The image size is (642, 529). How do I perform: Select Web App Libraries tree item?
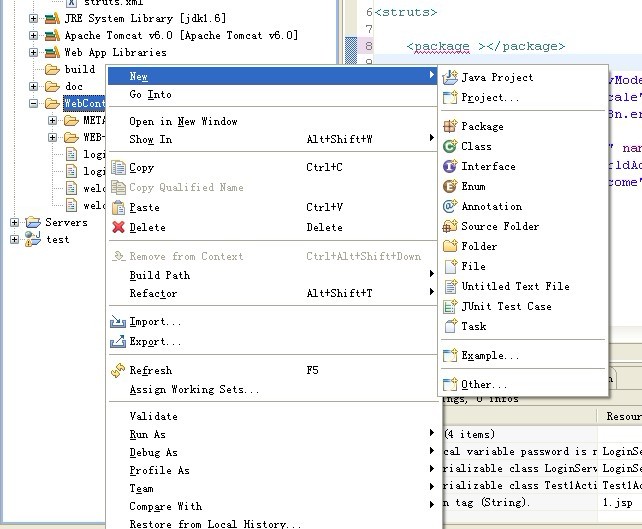point(115,52)
